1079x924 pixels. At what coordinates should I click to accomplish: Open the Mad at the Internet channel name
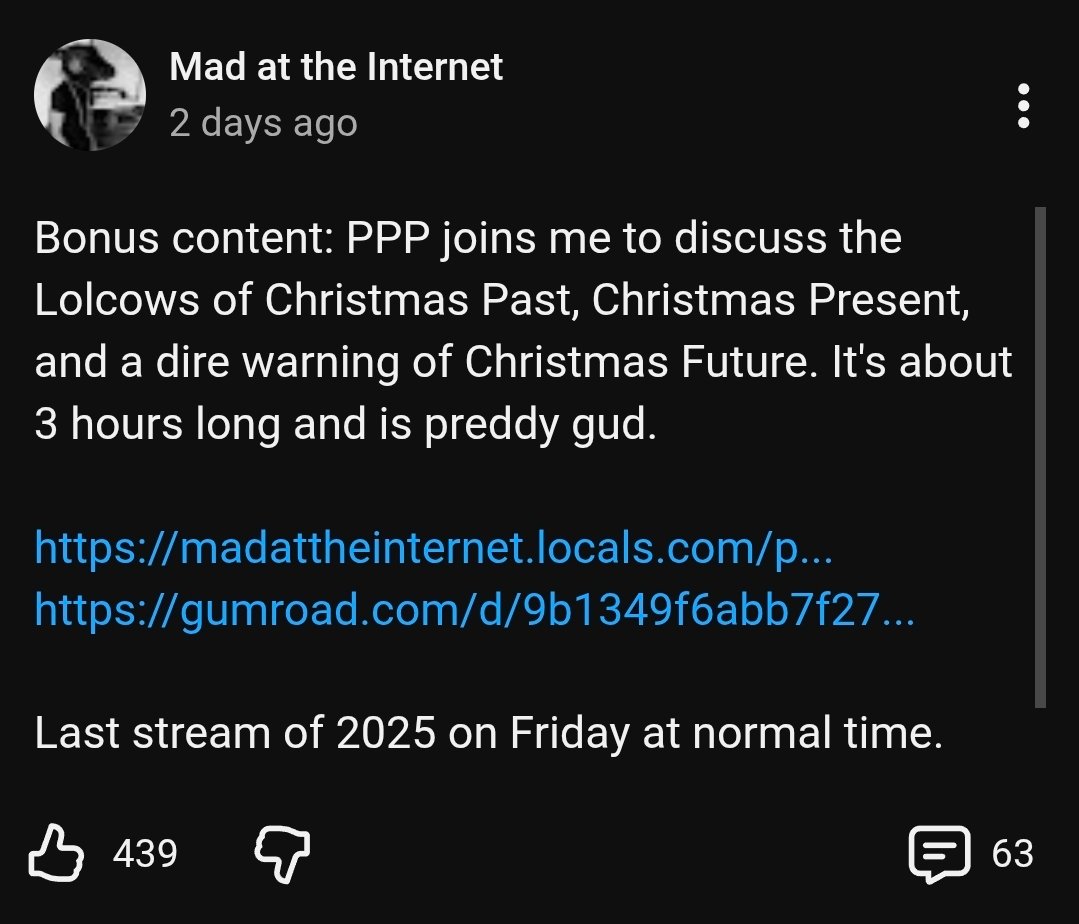(336, 67)
